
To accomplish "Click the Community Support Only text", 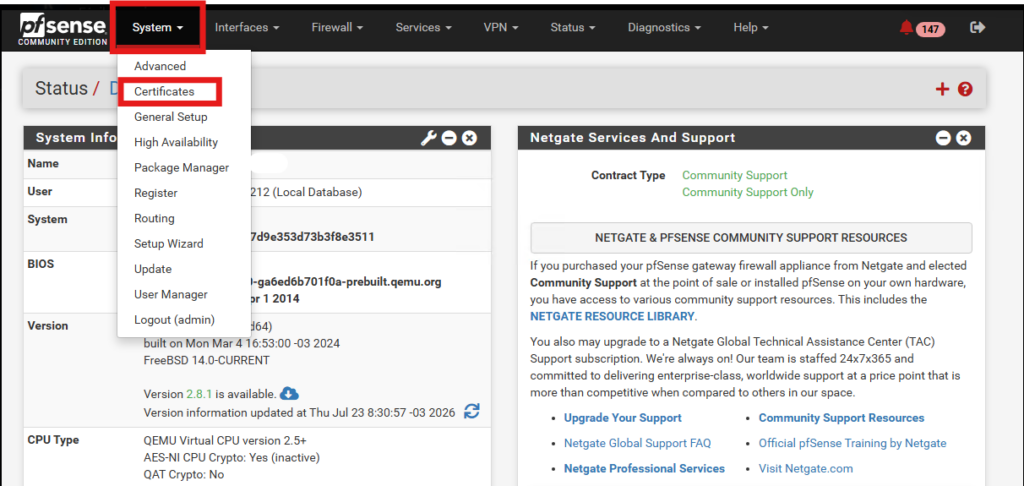I will [x=748, y=192].
